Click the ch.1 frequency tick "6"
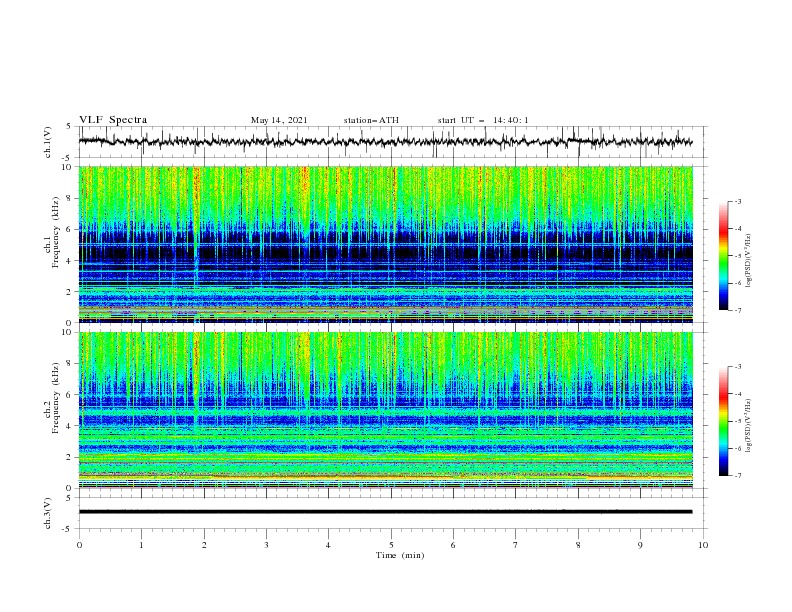 (x=70, y=230)
